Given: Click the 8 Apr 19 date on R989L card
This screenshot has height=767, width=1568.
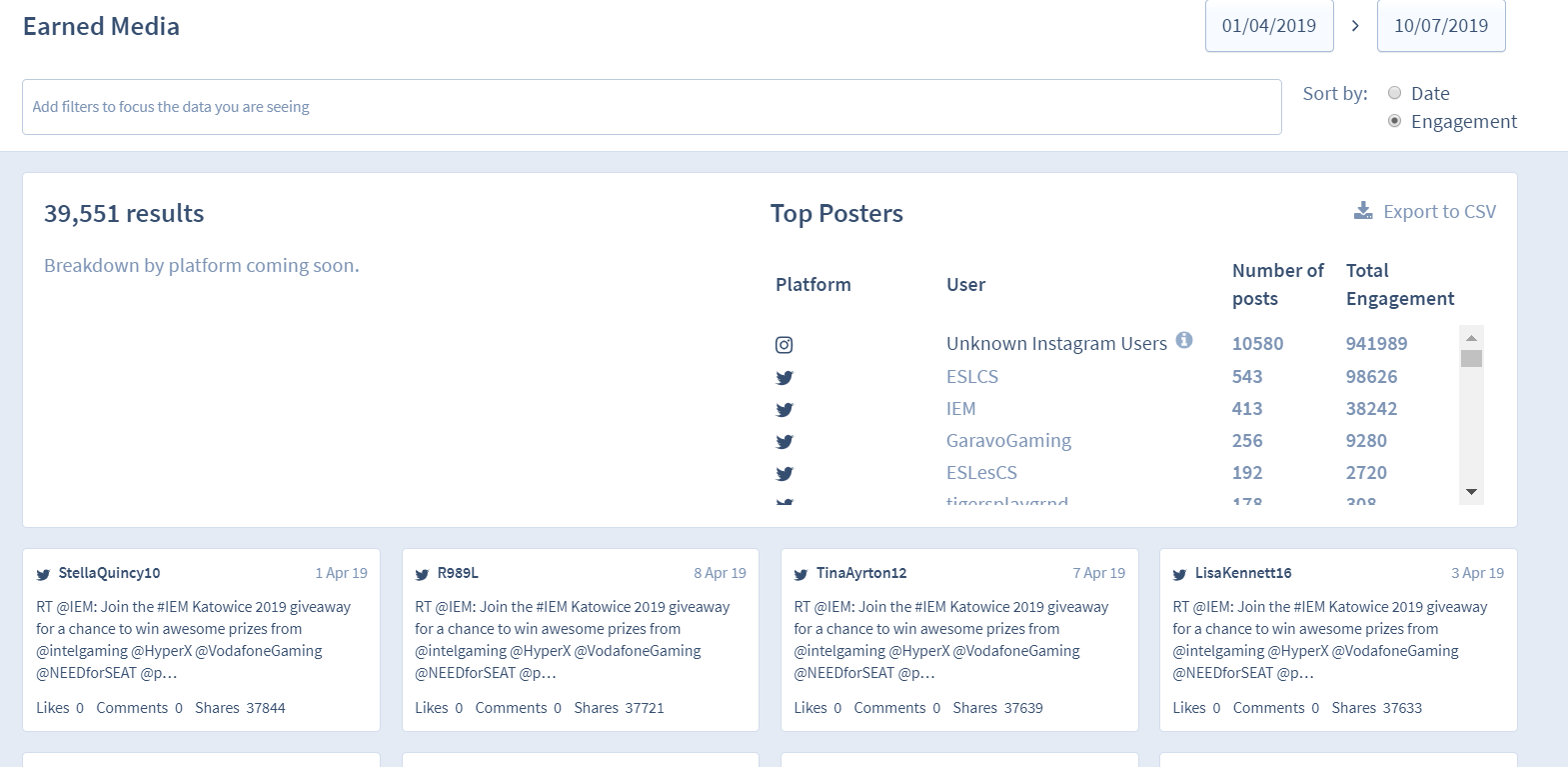Looking at the screenshot, I should pos(720,573).
